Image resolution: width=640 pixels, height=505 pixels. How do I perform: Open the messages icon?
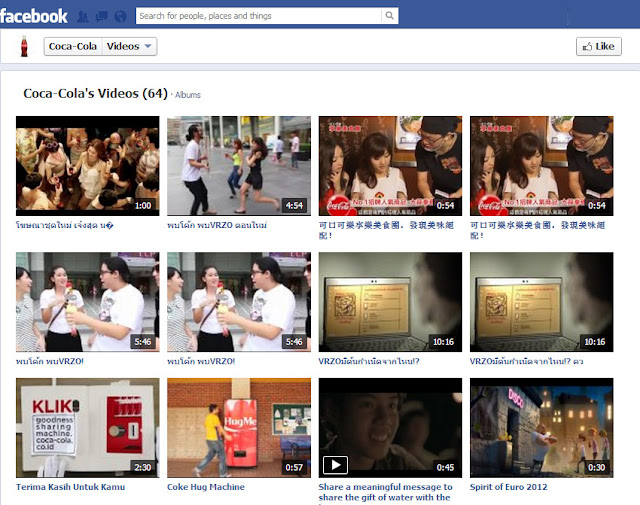point(102,16)
